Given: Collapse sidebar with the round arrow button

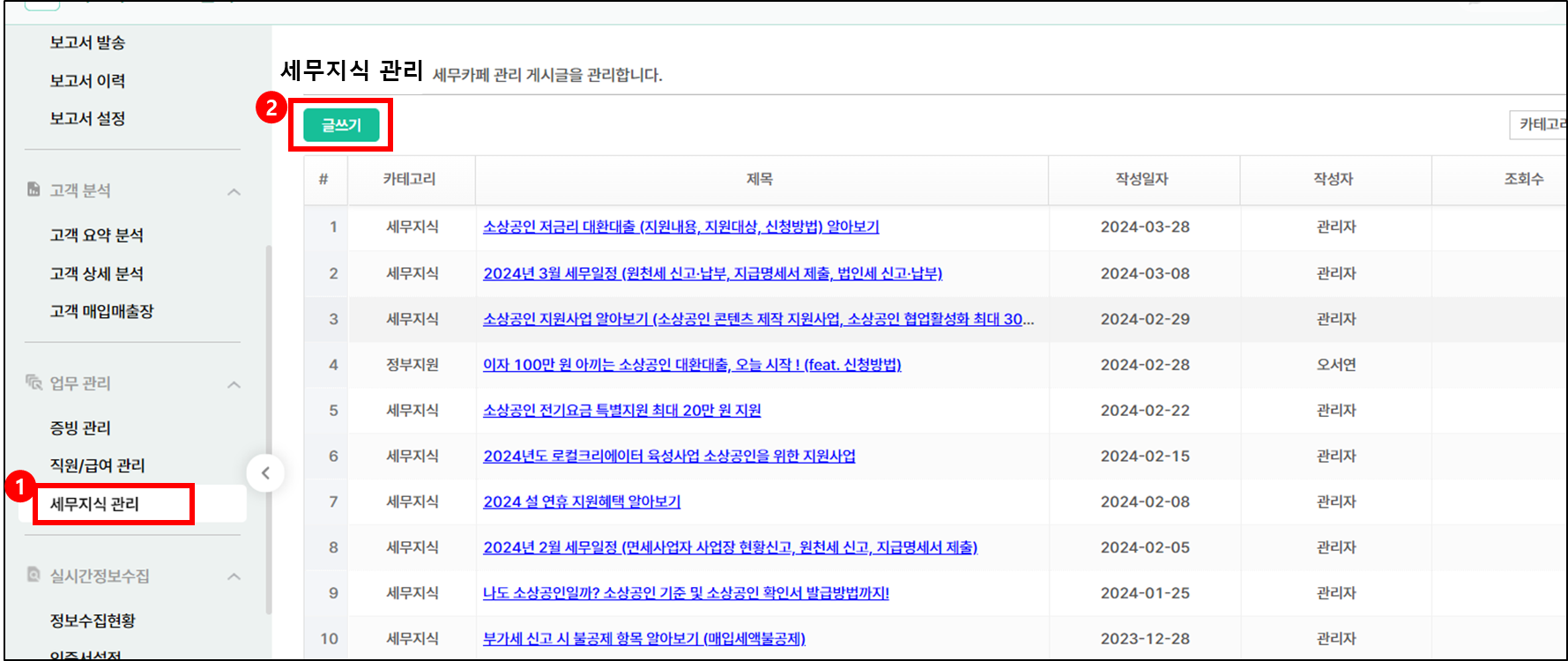Looking at the screenshot, I should tap(265, 473).
